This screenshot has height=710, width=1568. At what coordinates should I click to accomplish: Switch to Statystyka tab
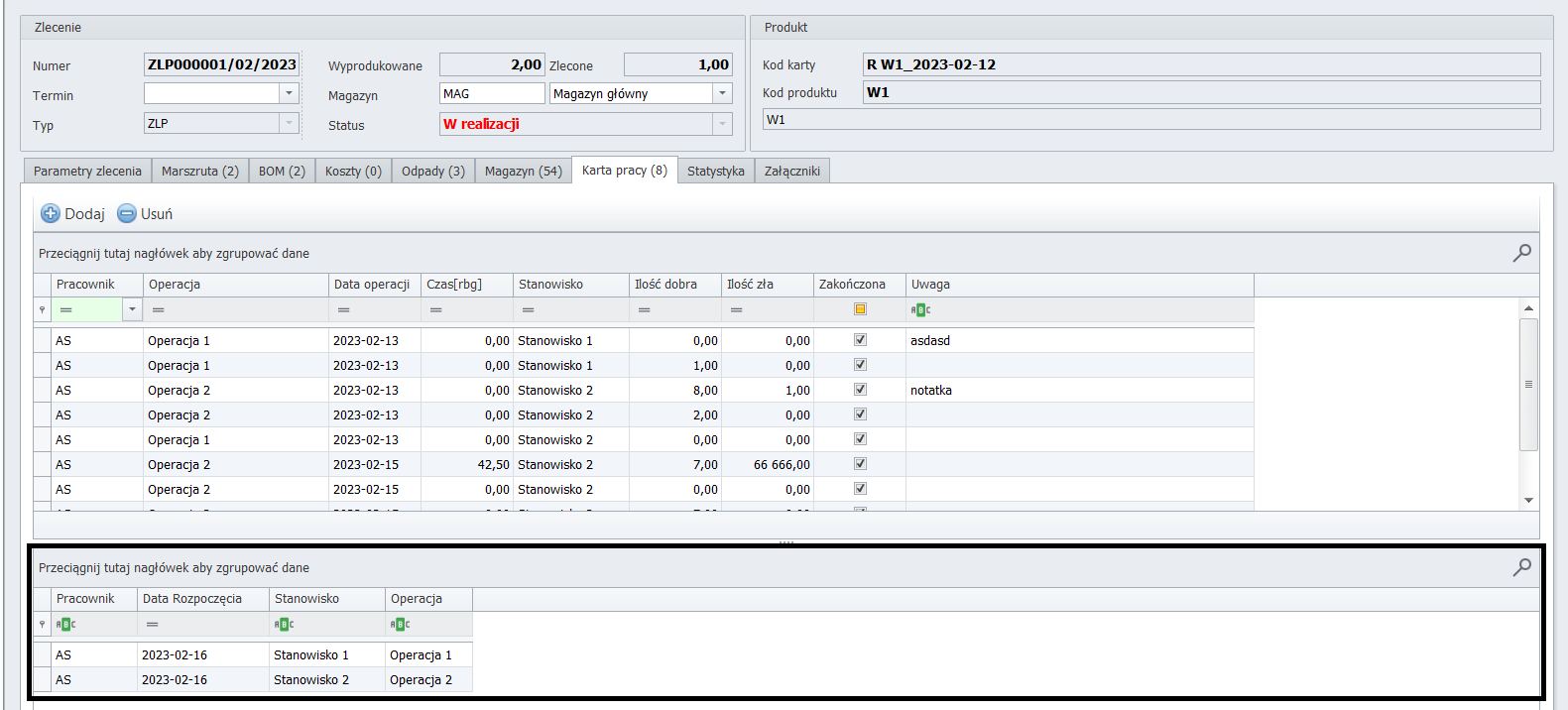(716, 171)
